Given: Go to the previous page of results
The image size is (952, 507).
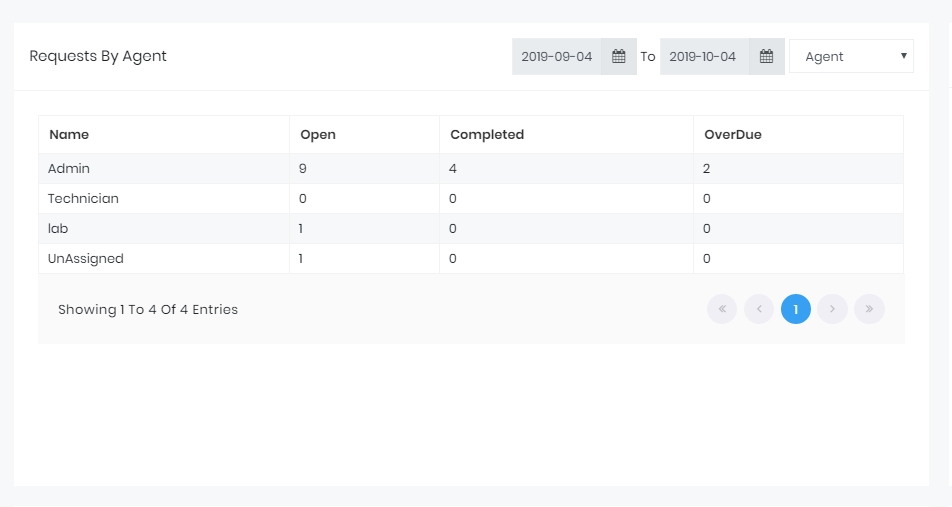Looking at the screenshot, I should (759, 310).
